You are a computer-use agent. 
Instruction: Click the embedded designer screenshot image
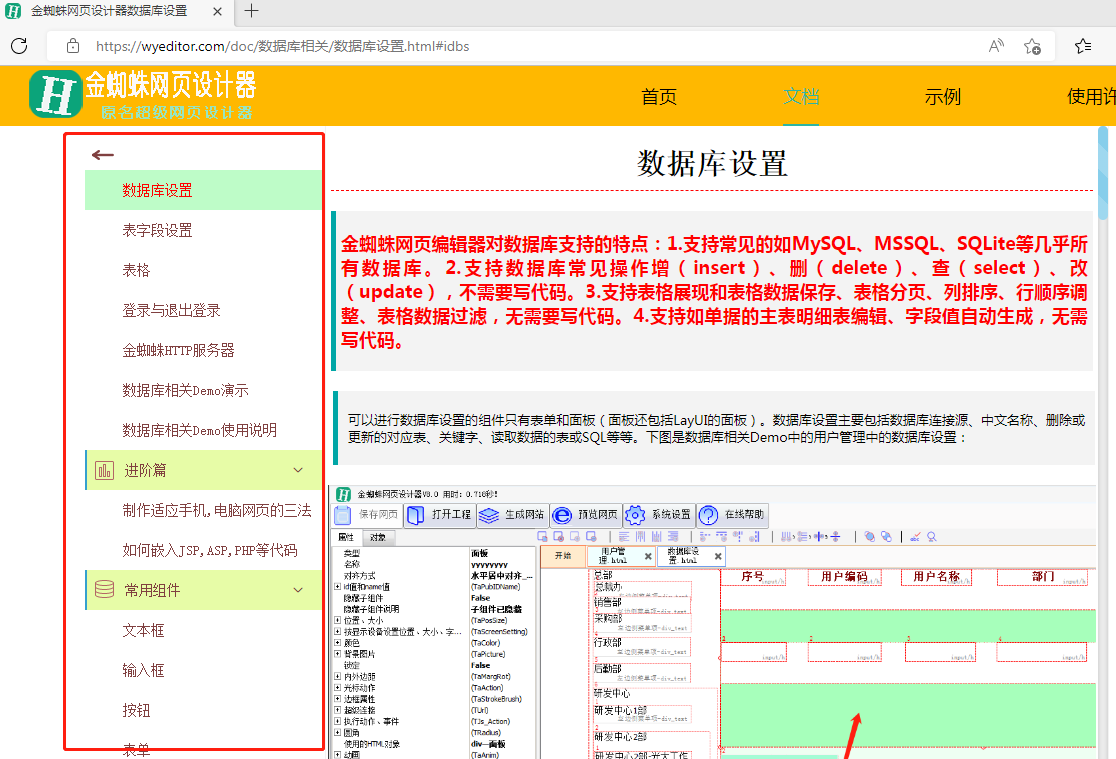pyautogui.click(x=712, y=622)
